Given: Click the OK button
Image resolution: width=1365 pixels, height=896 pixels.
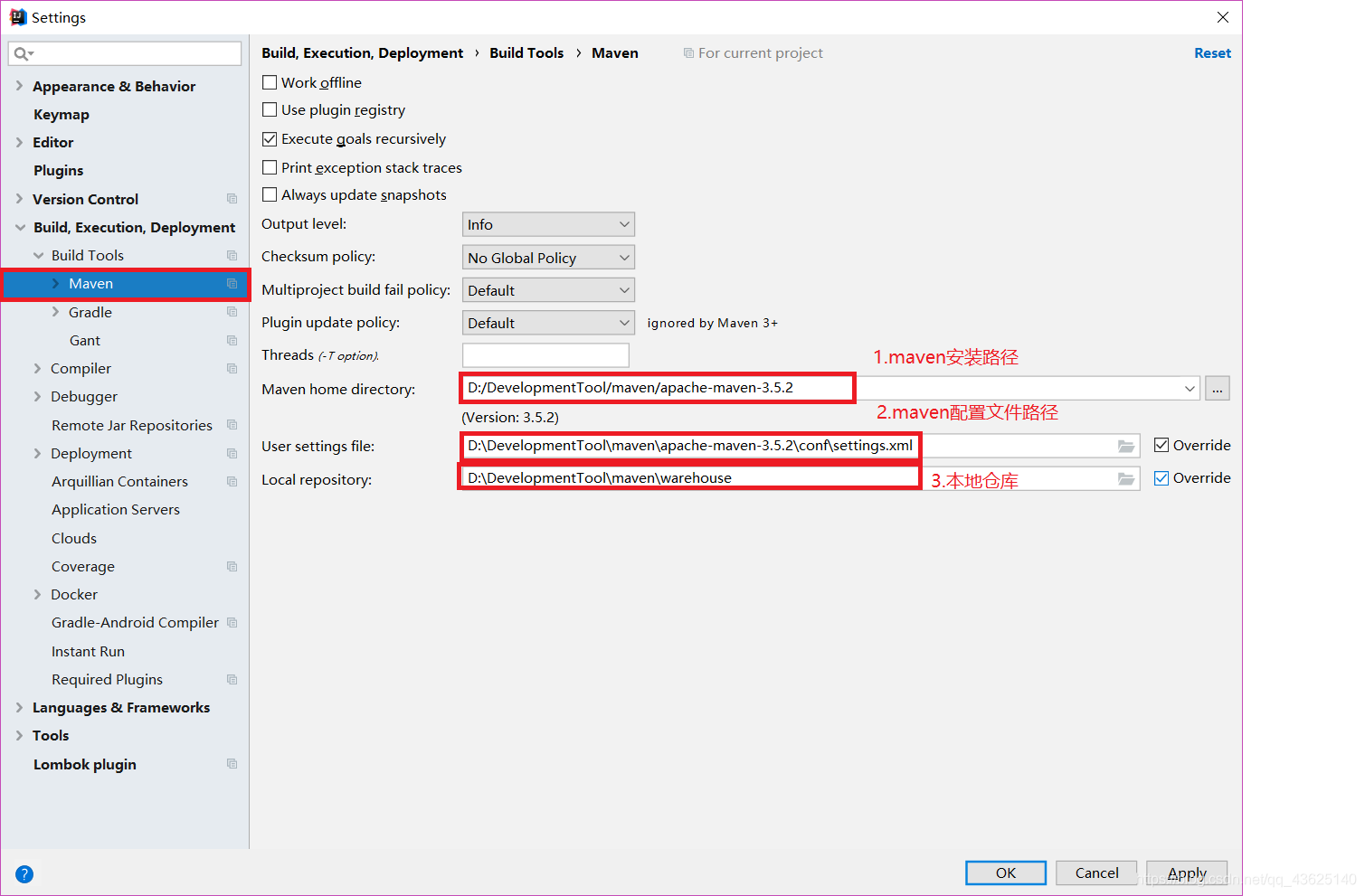Looking at the screenshot, I should (1006, 872).
